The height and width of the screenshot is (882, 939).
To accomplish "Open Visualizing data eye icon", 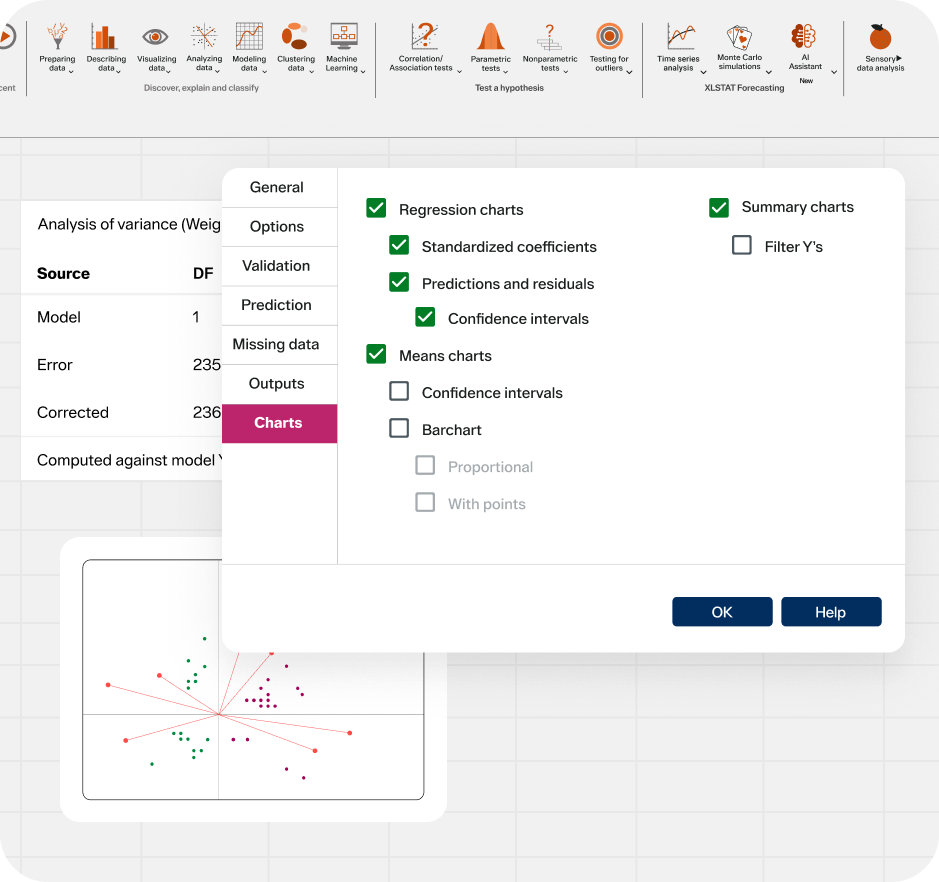I will point(155,37).
